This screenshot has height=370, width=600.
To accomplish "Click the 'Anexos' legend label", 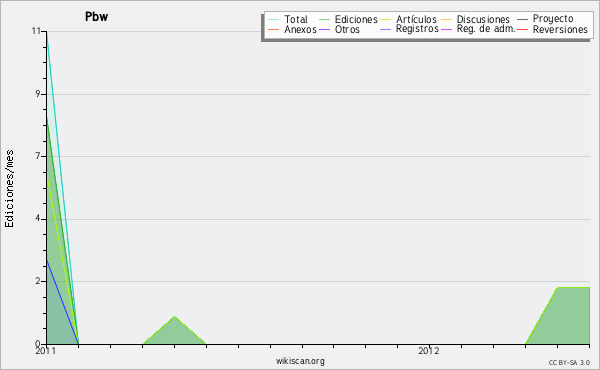I will [300, 29].
